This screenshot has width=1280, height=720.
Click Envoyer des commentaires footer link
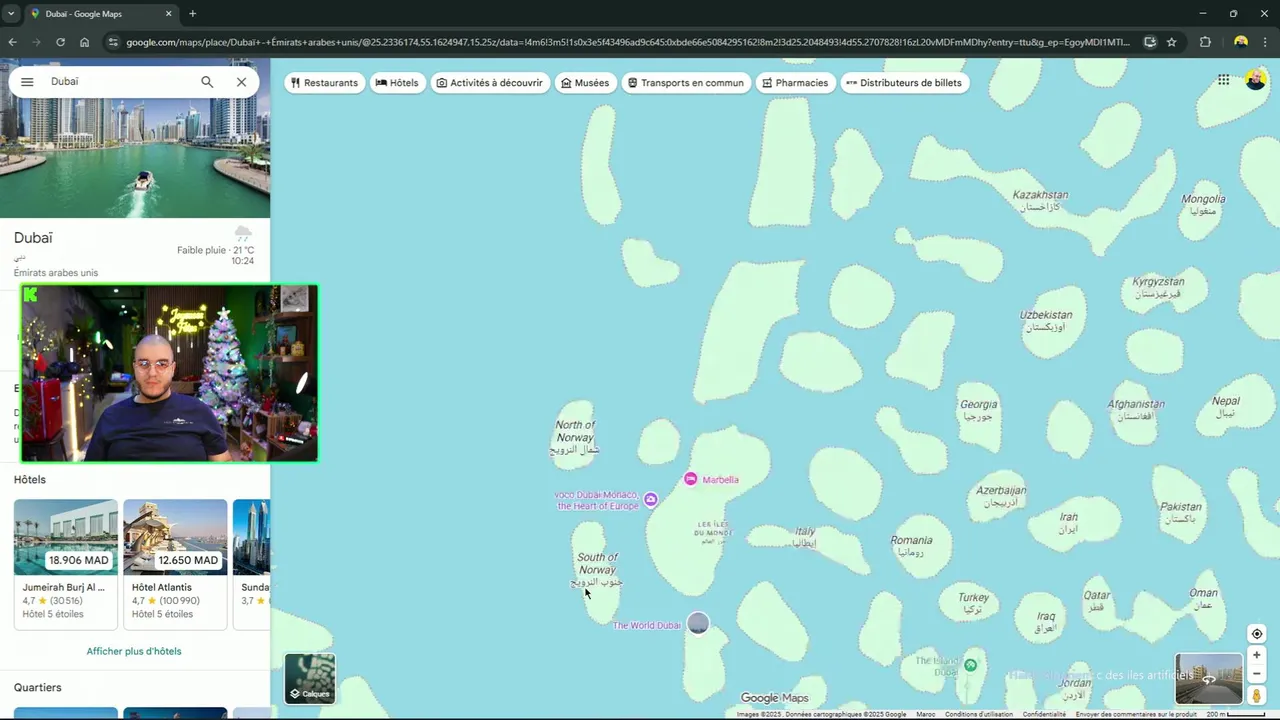(1136, 714)
